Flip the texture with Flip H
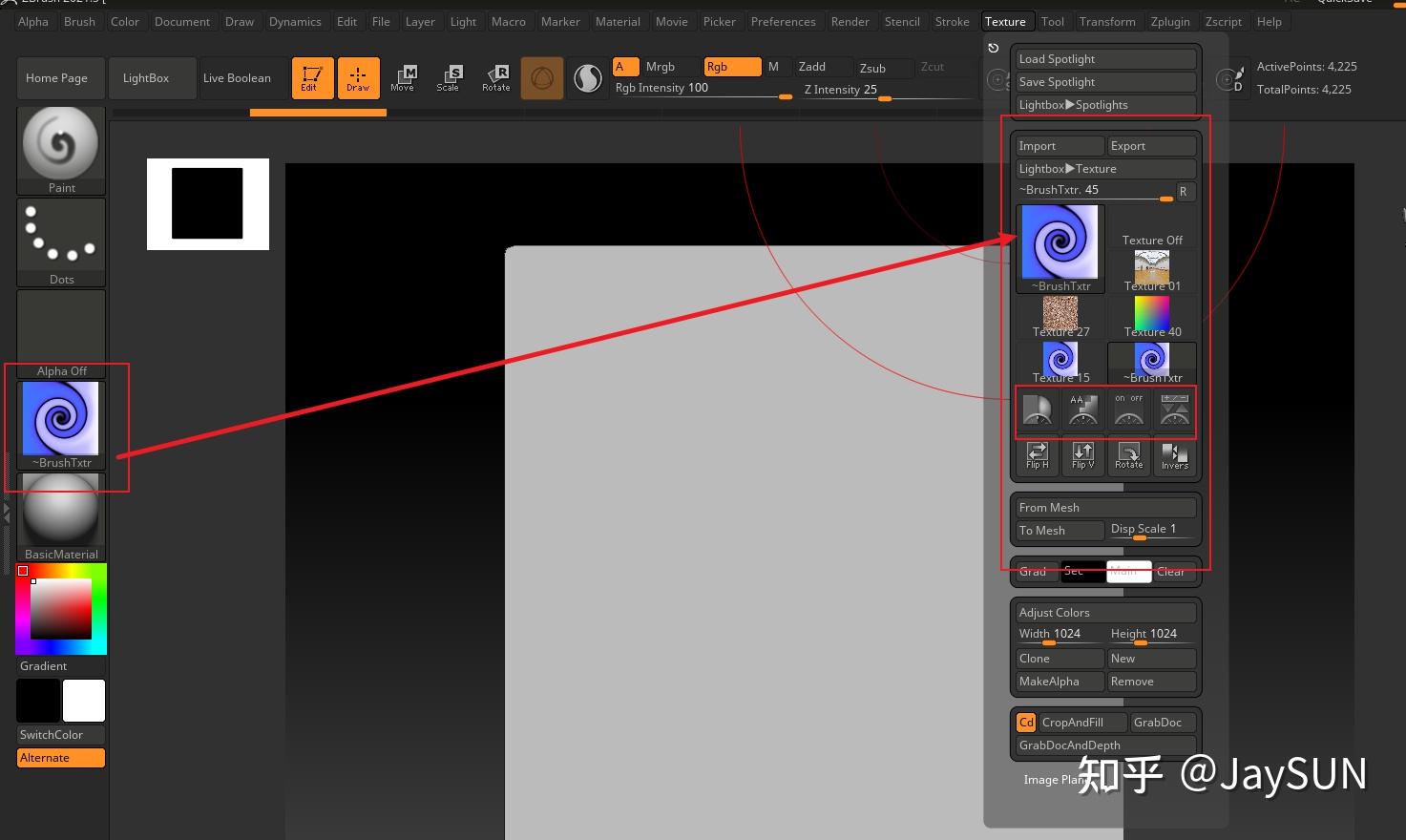 tap(1038, 456)
